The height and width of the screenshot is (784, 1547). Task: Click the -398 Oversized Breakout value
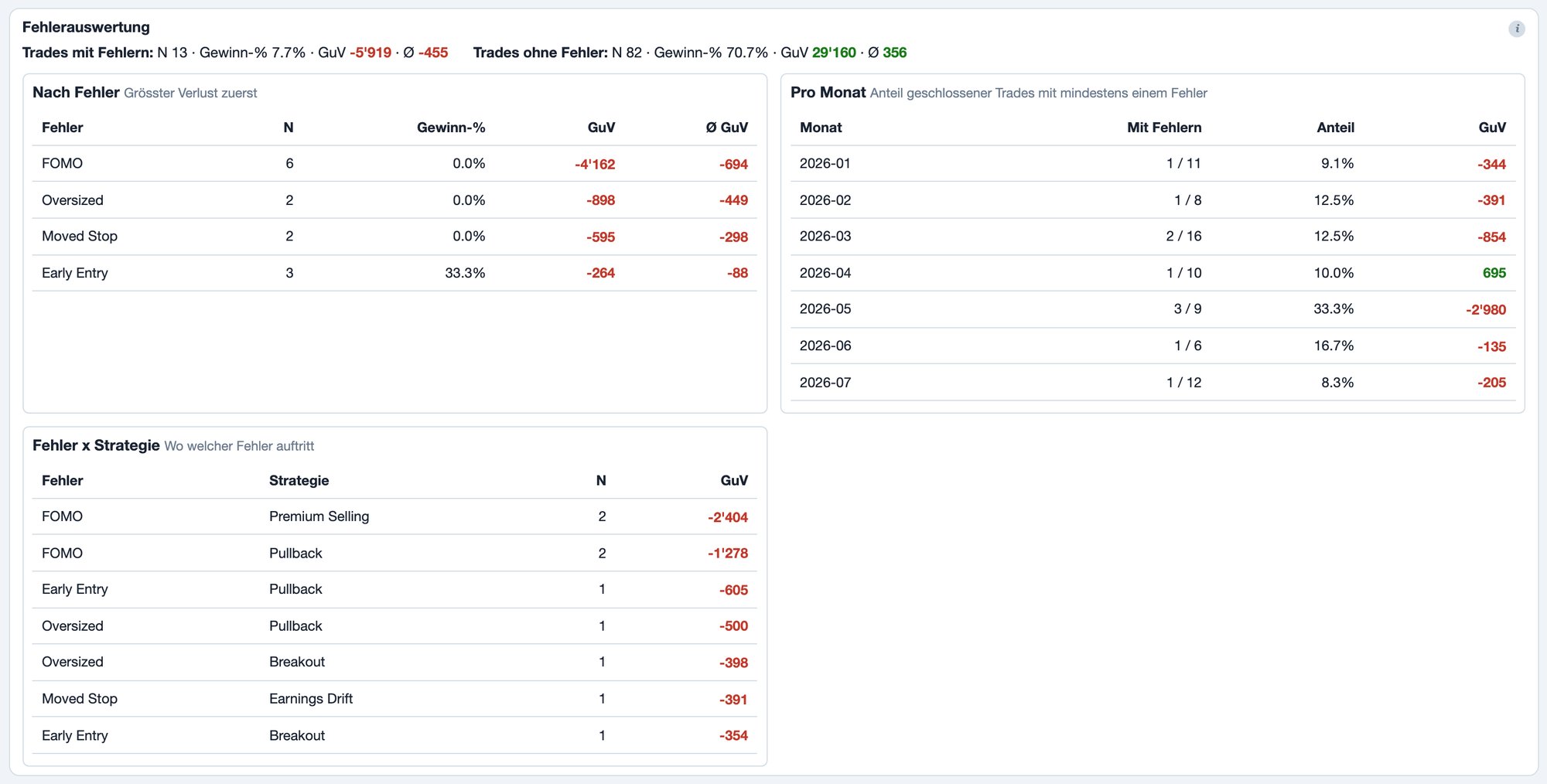coord(733,663)
